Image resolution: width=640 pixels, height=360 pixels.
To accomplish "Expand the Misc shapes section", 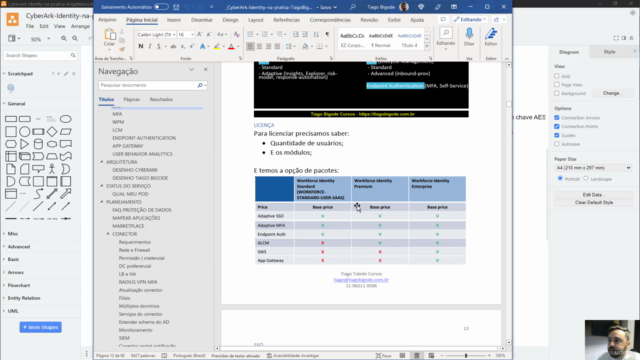I will pyautogui.click(x=13, y=233).
